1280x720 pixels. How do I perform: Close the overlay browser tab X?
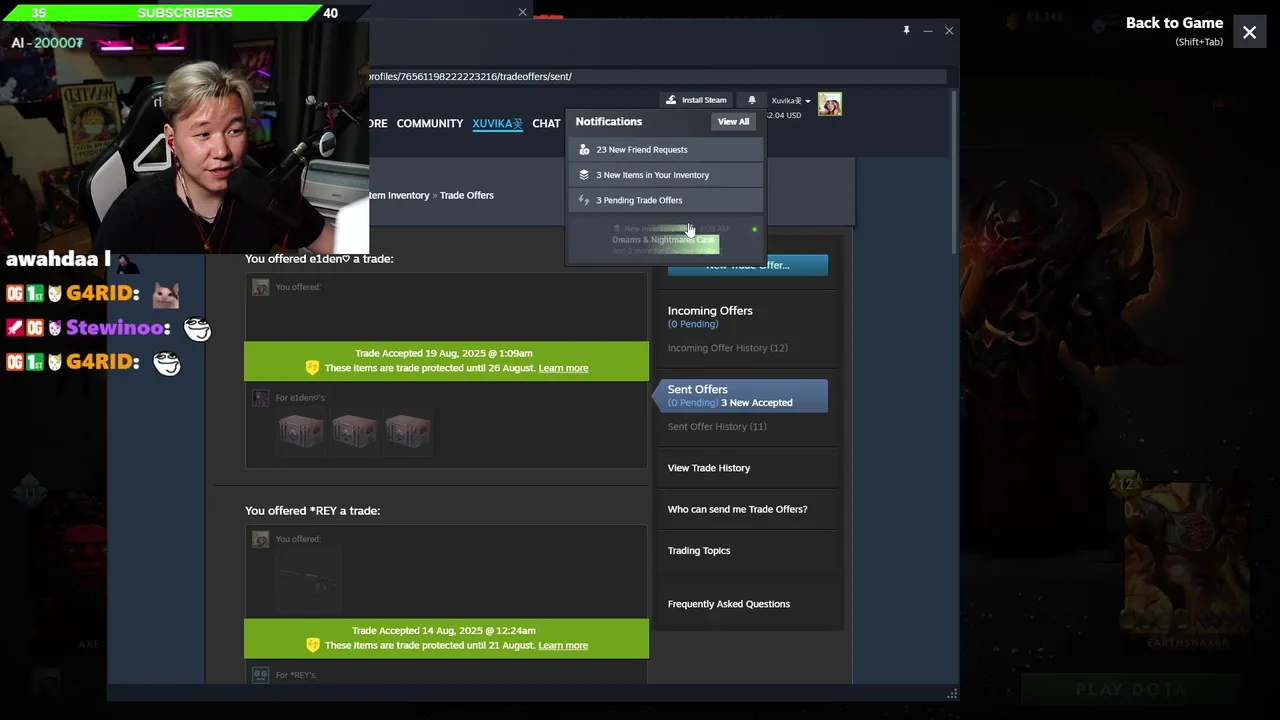click(x=522, y=12)
